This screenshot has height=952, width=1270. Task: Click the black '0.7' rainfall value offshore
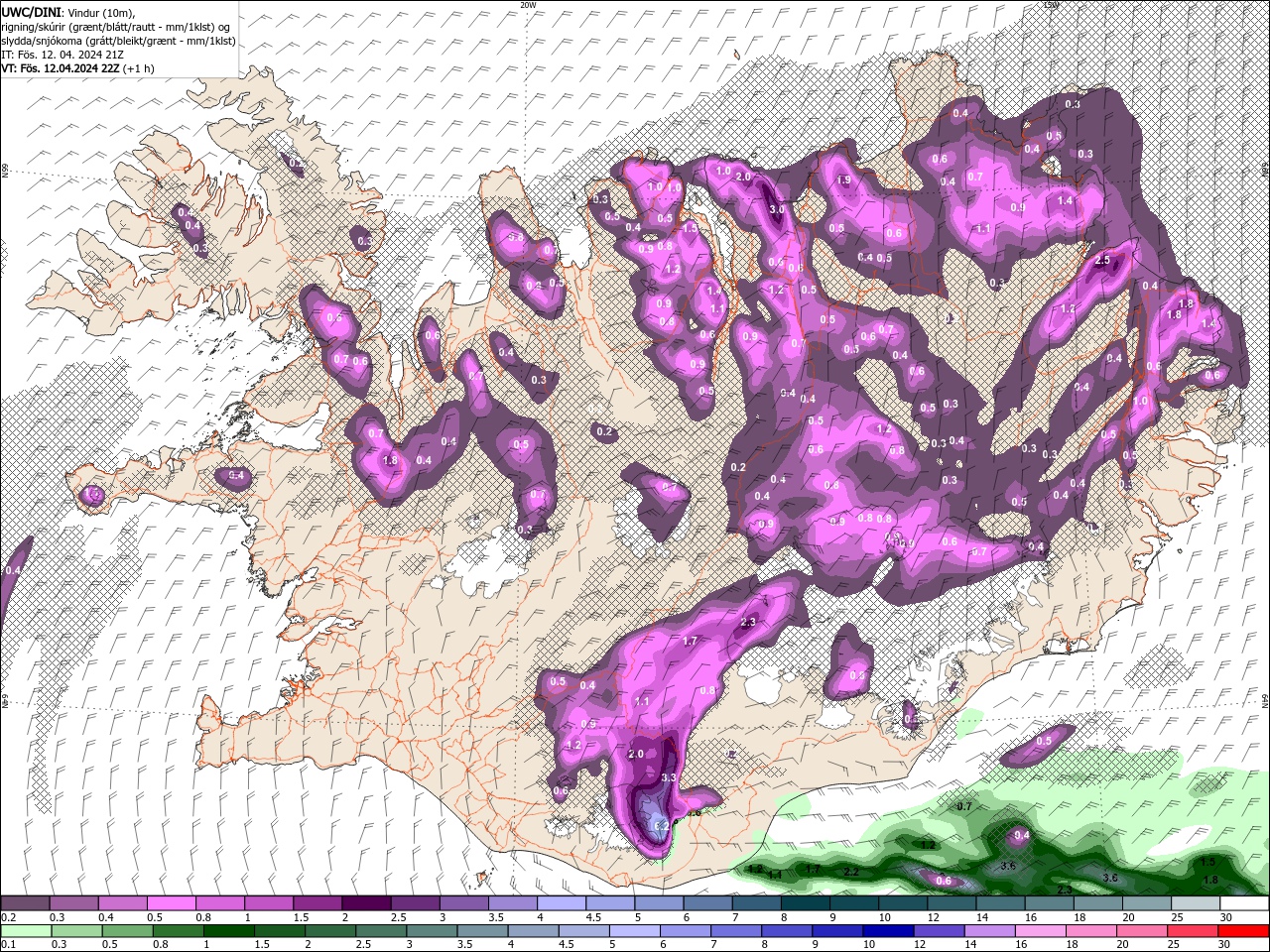coord(963,806)
